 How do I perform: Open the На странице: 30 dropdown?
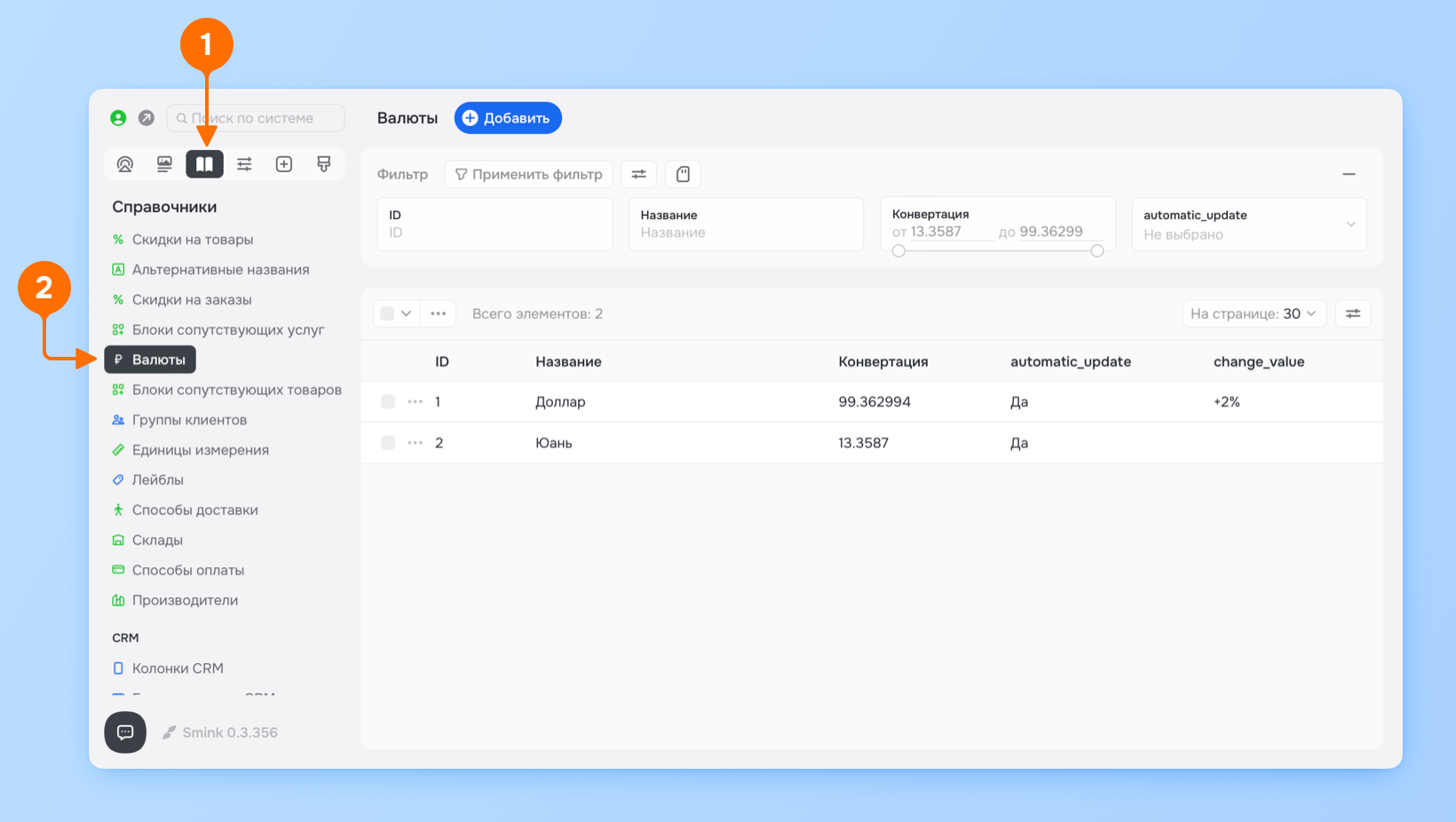1254,313
